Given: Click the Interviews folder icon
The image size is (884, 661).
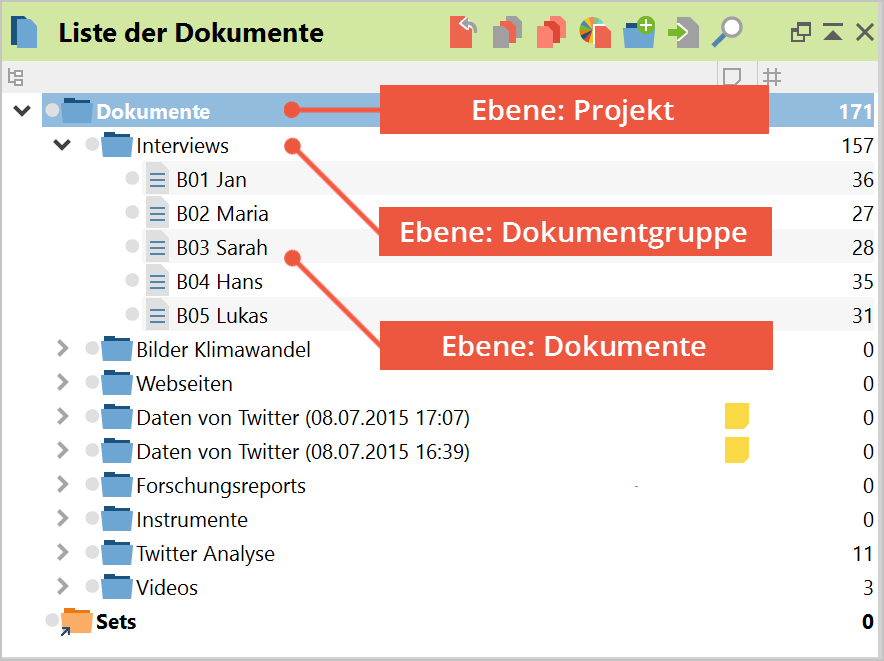Looking at the screenshot, I should click(x=117, y=144).
